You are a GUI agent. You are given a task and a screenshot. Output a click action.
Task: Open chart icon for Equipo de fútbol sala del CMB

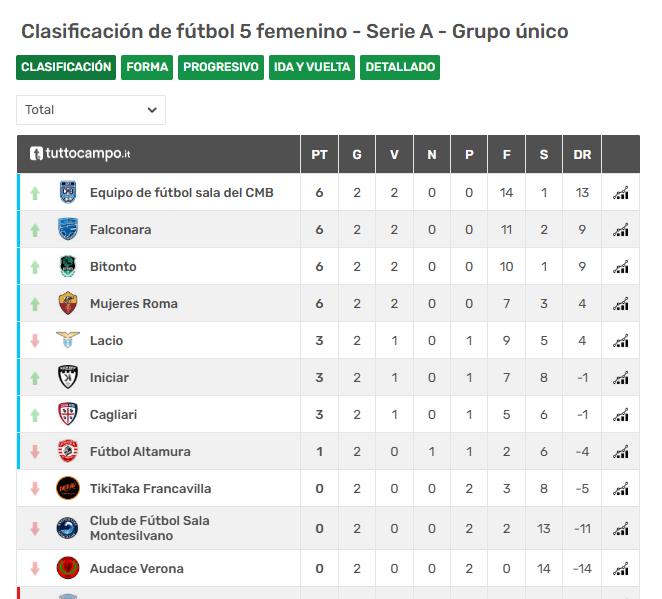[621, 193]
